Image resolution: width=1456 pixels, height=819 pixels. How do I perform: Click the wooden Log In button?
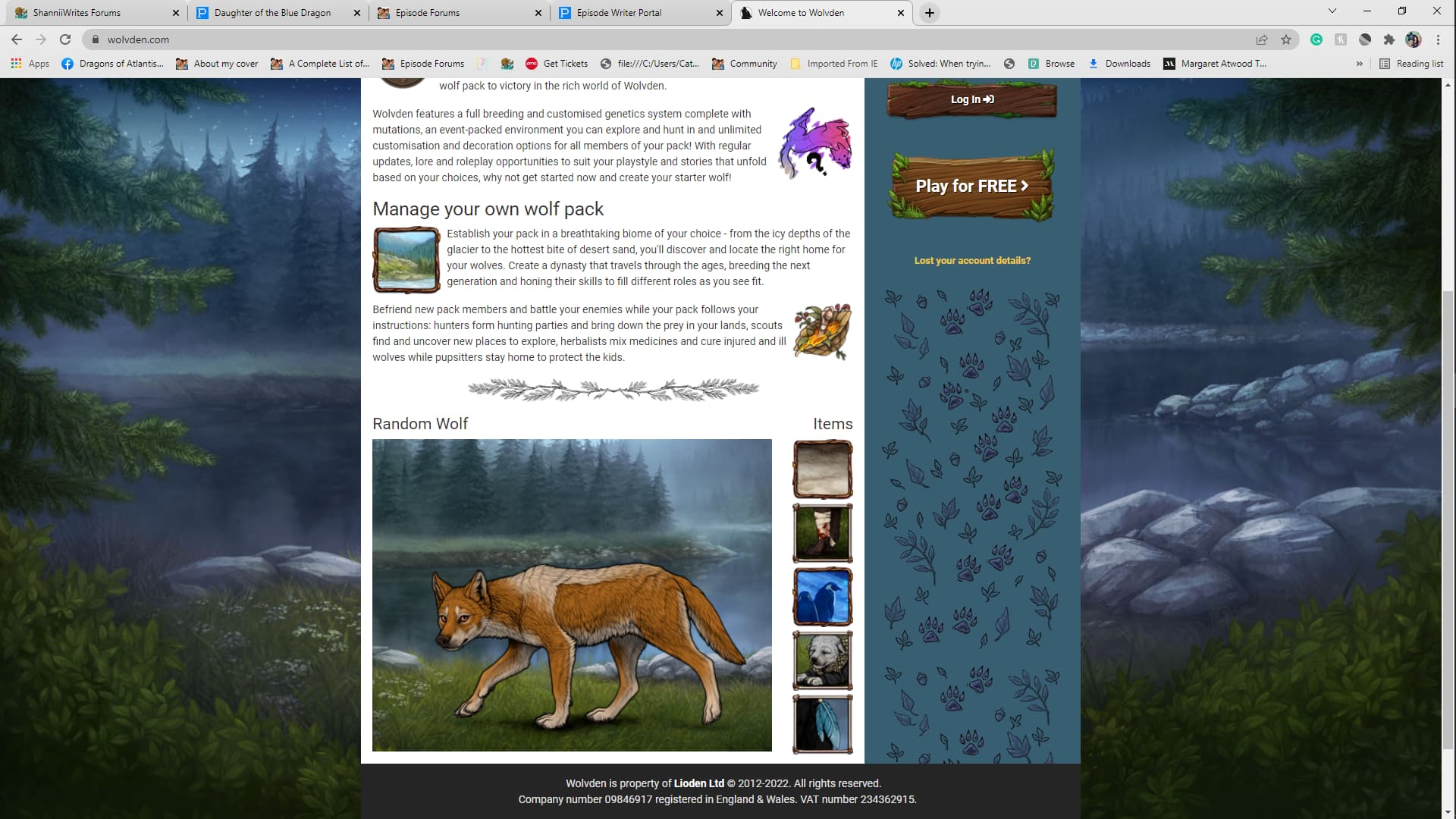(x=972, y=99)
